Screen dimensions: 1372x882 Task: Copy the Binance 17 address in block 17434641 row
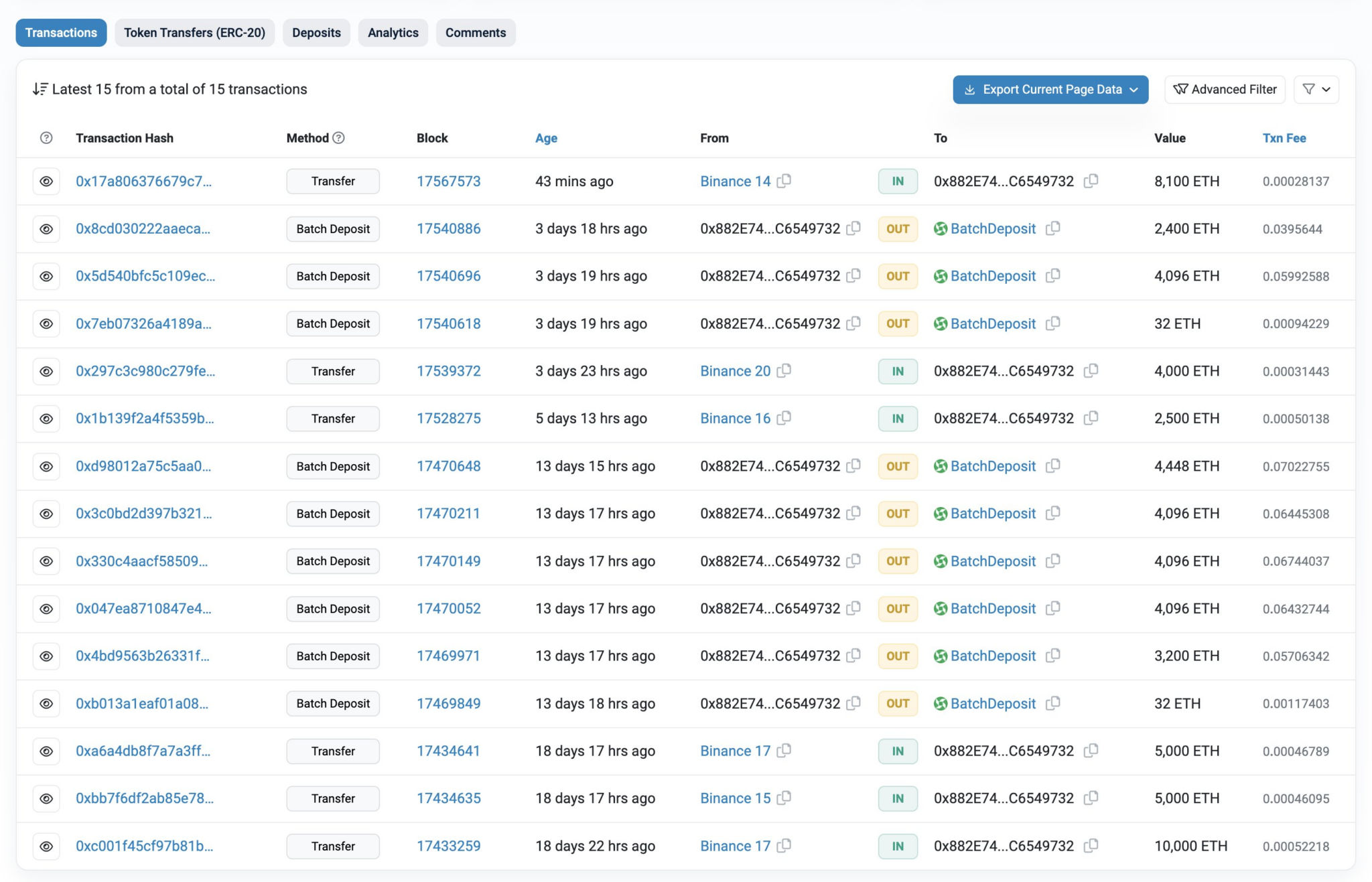point(784,751)
